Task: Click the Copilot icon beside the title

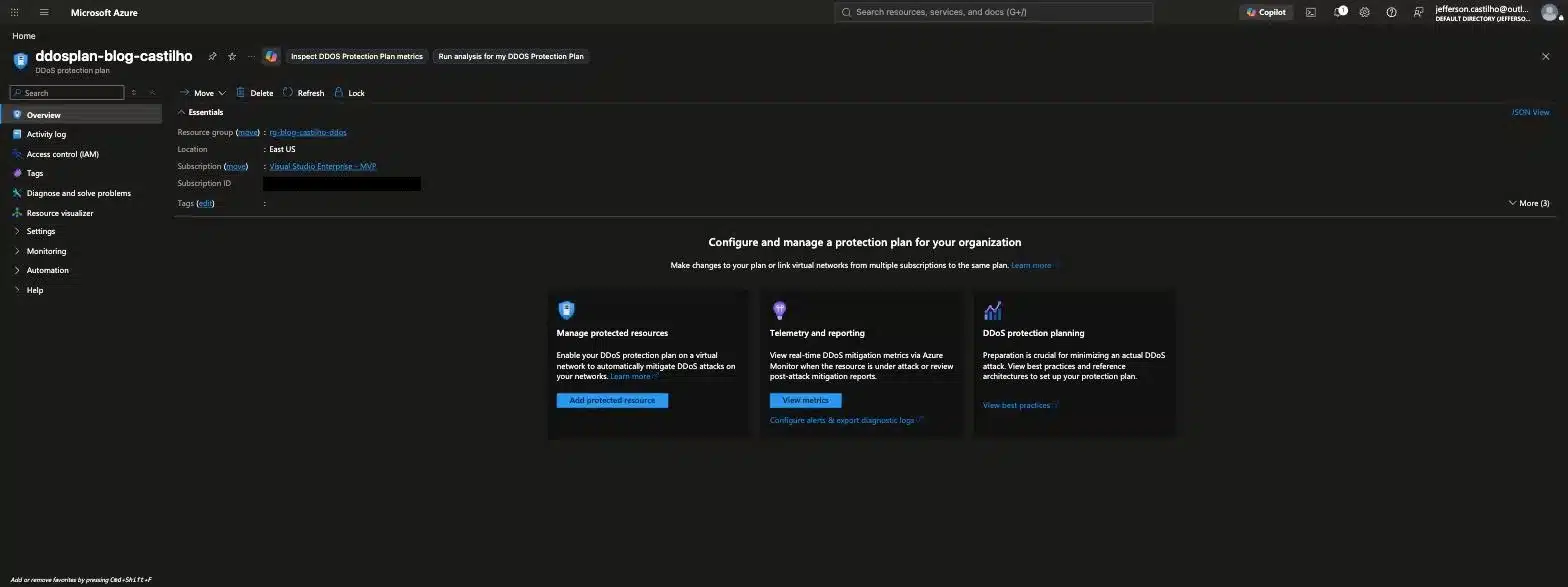Action: pyautogui.click(x=271, y=56)
